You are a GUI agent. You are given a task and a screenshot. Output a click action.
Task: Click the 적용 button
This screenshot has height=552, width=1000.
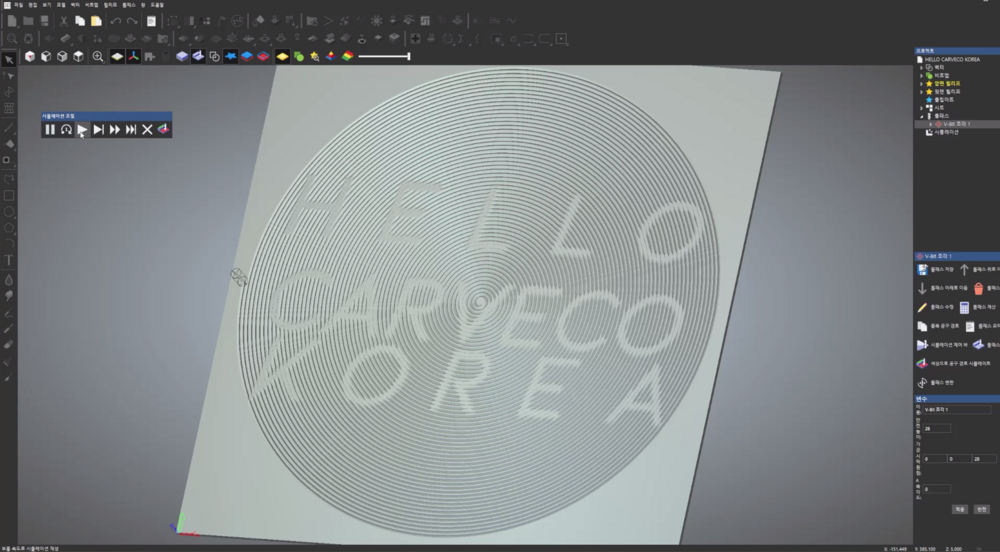tap(959, 509)
